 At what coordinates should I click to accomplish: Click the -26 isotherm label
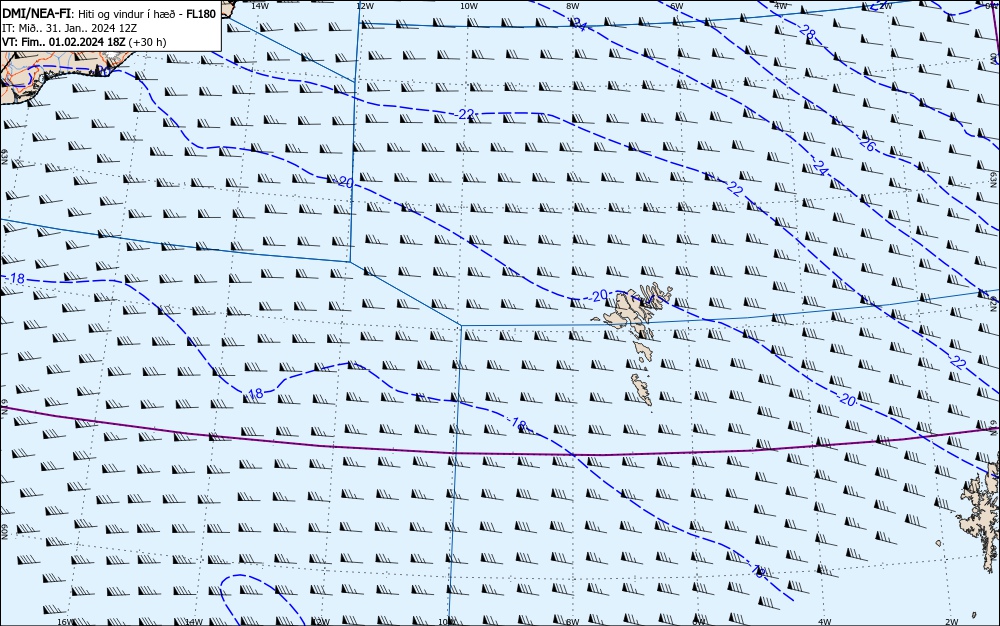pos(866,145)
